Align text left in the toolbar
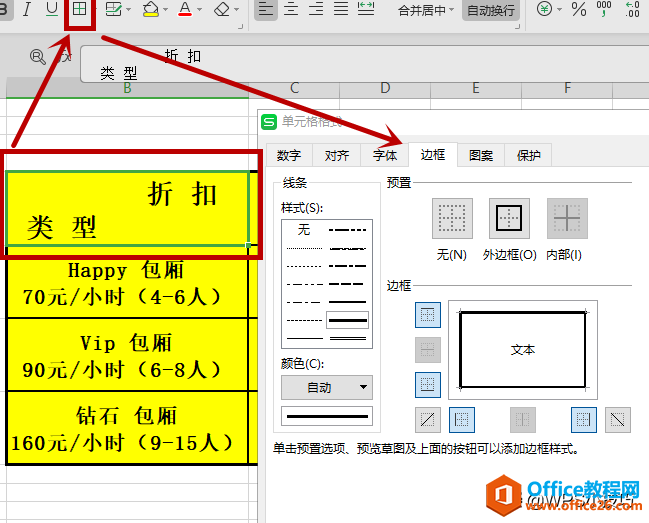649x523 pixels. click(x=266, y=9)
